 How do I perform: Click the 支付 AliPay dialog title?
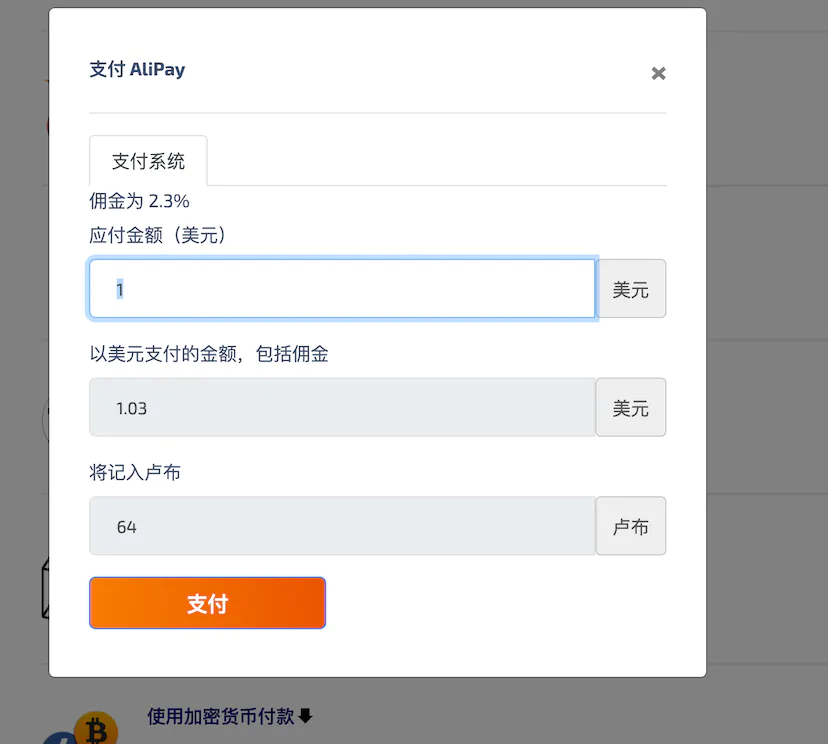[137, 69]
